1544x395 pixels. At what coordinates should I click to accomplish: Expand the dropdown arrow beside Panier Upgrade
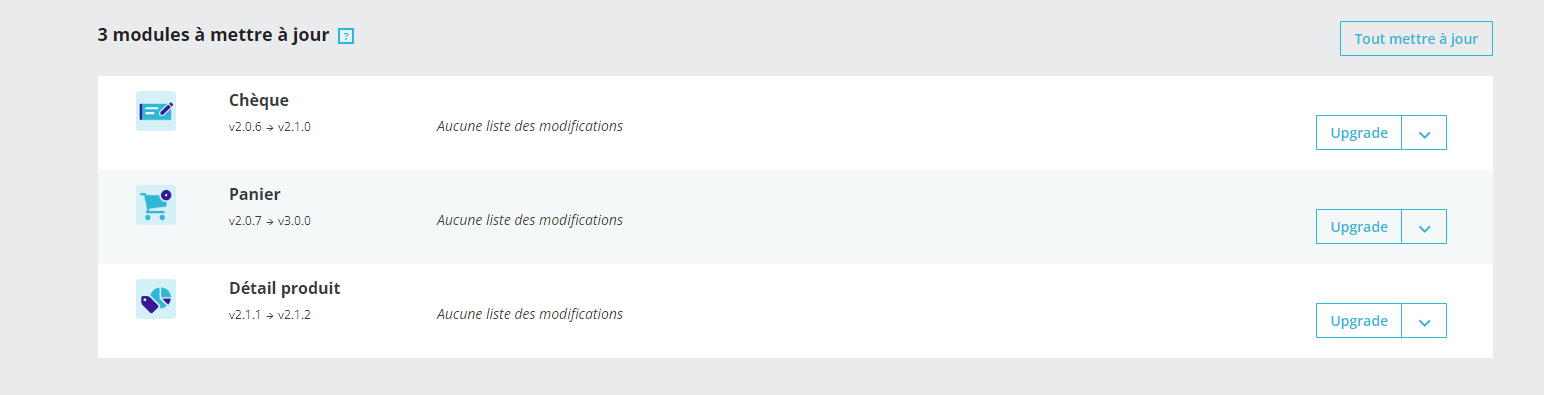click(1424, 227)
